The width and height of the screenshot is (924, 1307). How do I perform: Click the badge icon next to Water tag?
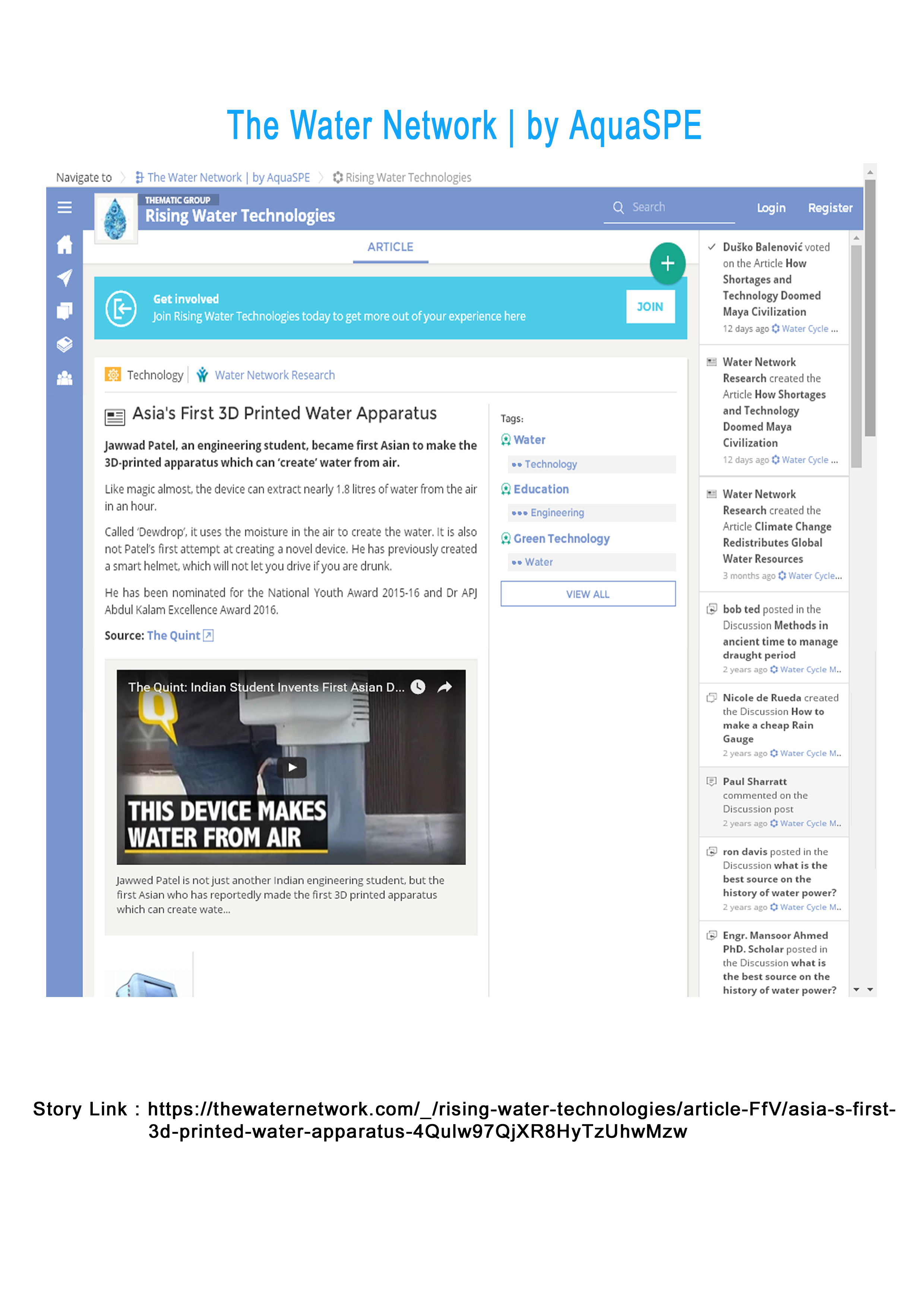tap(506, 440)
